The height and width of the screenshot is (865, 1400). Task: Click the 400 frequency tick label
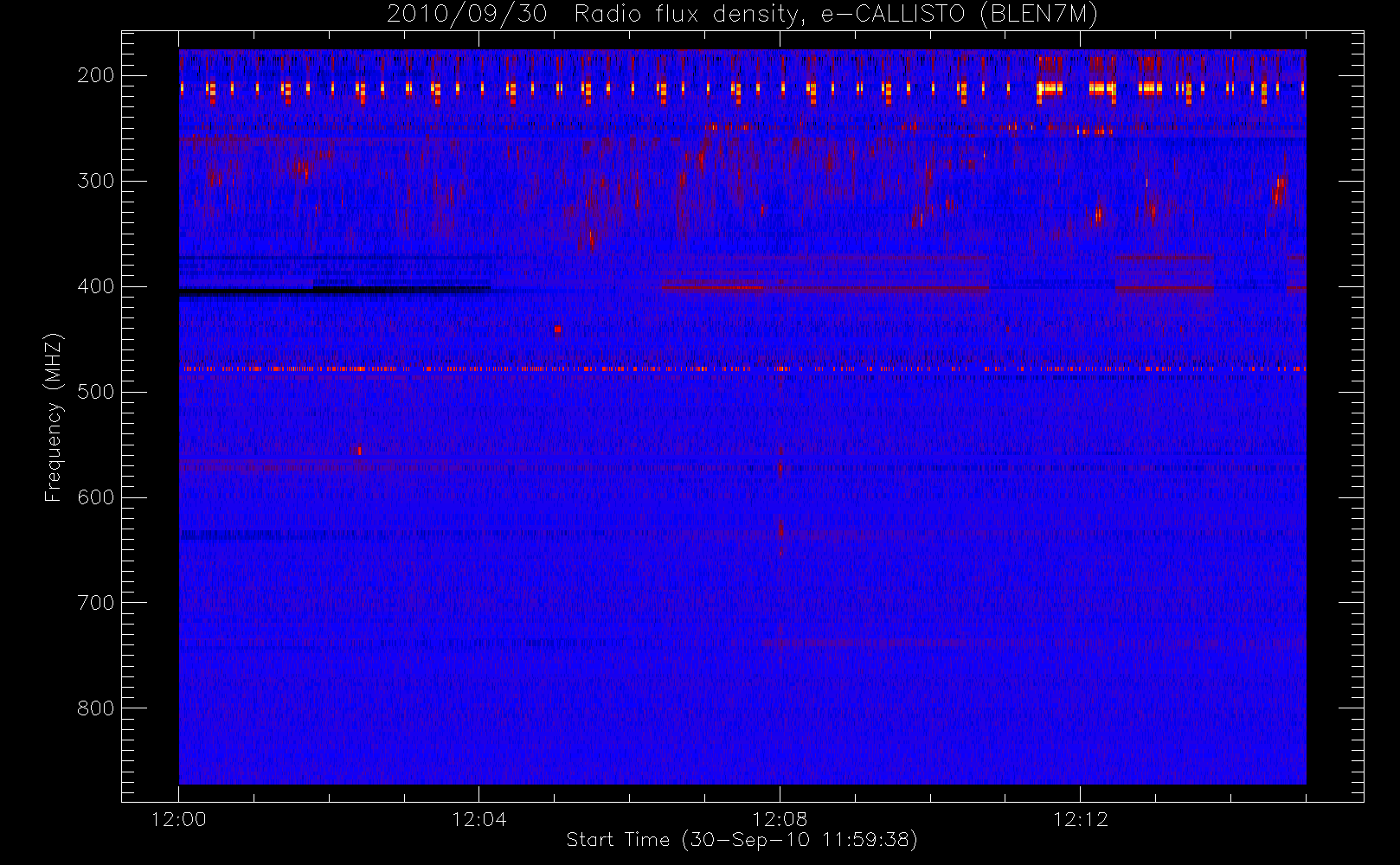96,286
